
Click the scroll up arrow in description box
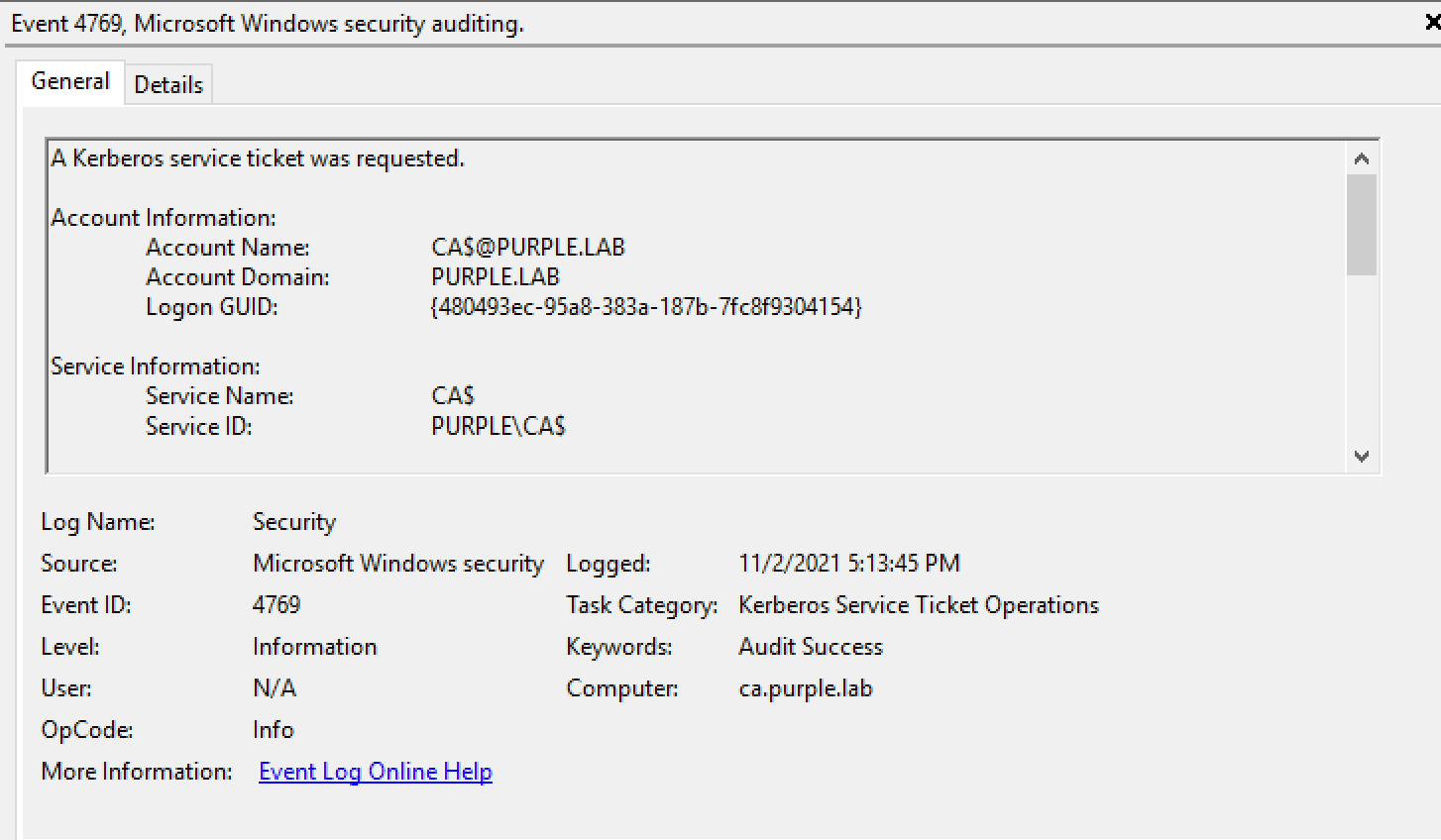tap(1362, 158)
